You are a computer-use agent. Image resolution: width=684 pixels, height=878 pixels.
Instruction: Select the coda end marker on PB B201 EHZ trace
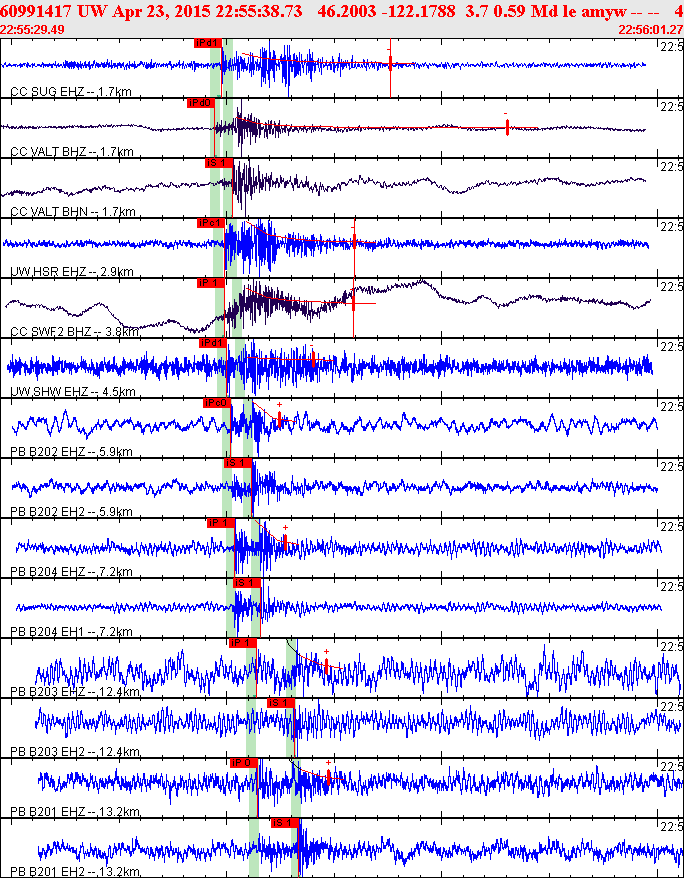tap(329, 777)
